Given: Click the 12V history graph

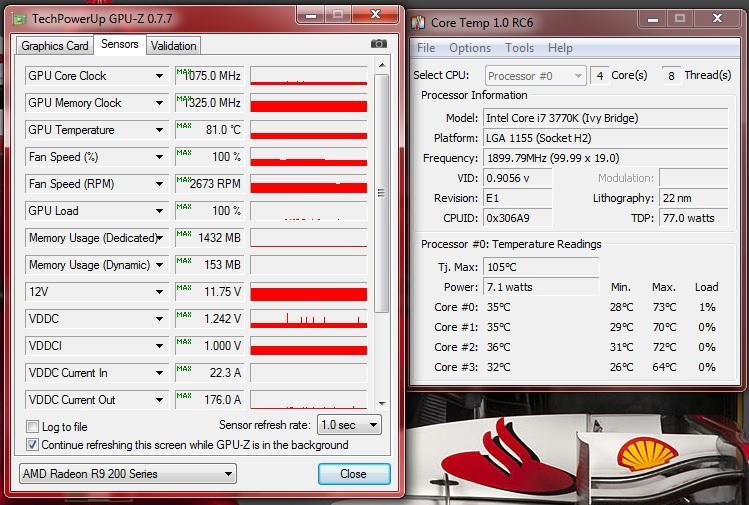Looking at the screenshot, I should pos(309,292).
